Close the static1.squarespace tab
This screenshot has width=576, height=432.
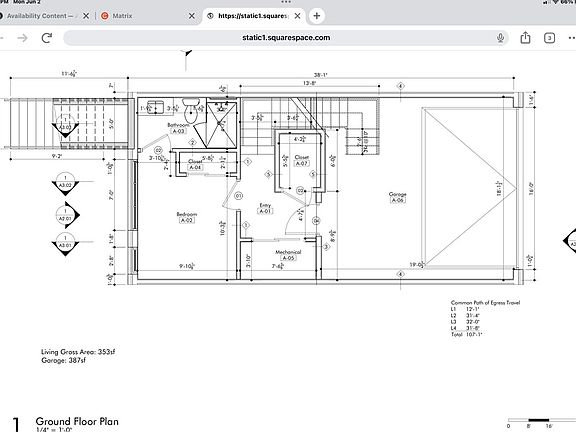(298, 16)
